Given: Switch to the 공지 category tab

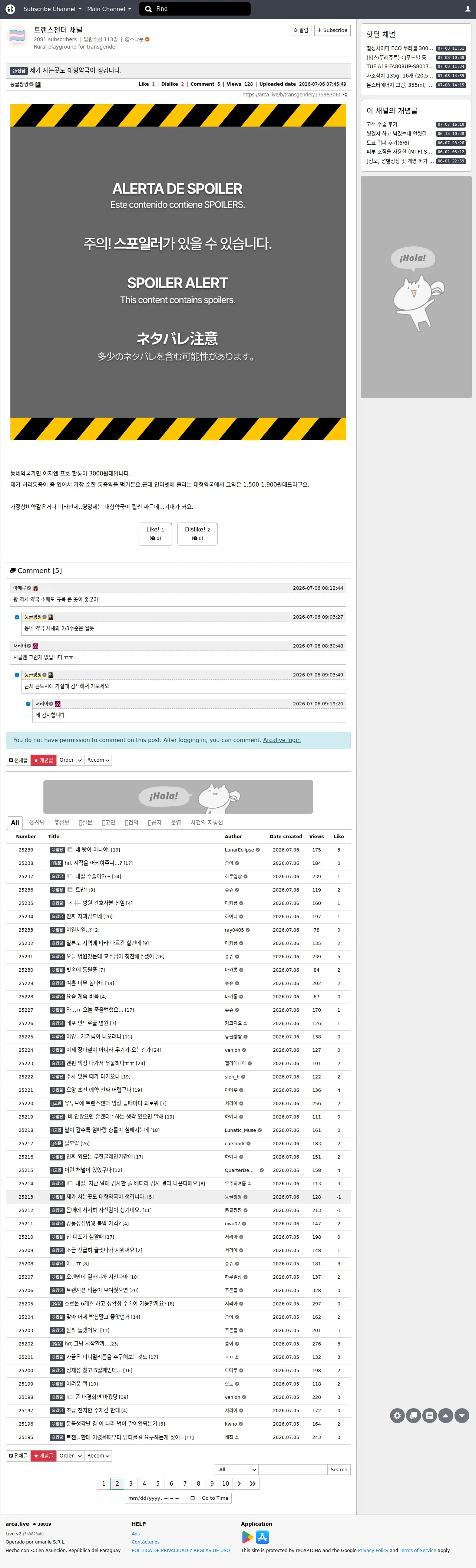Looking at the screenshot, I should 155,822.
